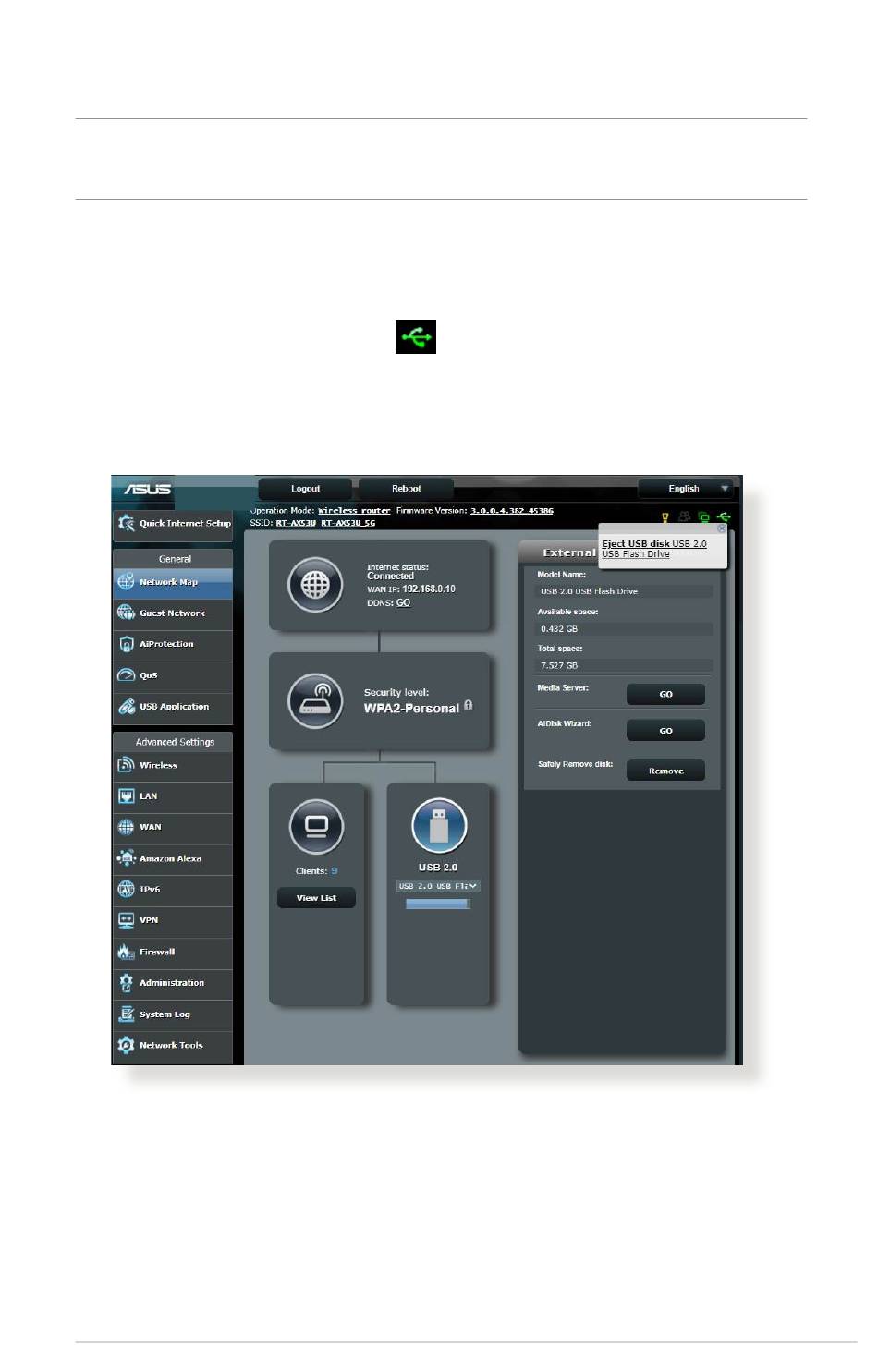The image size is (878, 1372).
Task: Click the green client monitor status icon
Action: pyautogui.click(x=704, y=517)
